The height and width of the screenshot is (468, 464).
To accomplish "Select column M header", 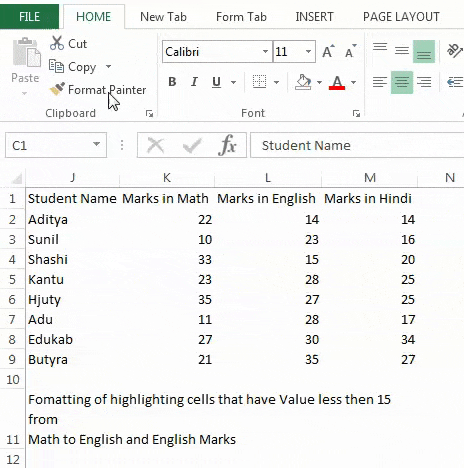I will point(369,178).
